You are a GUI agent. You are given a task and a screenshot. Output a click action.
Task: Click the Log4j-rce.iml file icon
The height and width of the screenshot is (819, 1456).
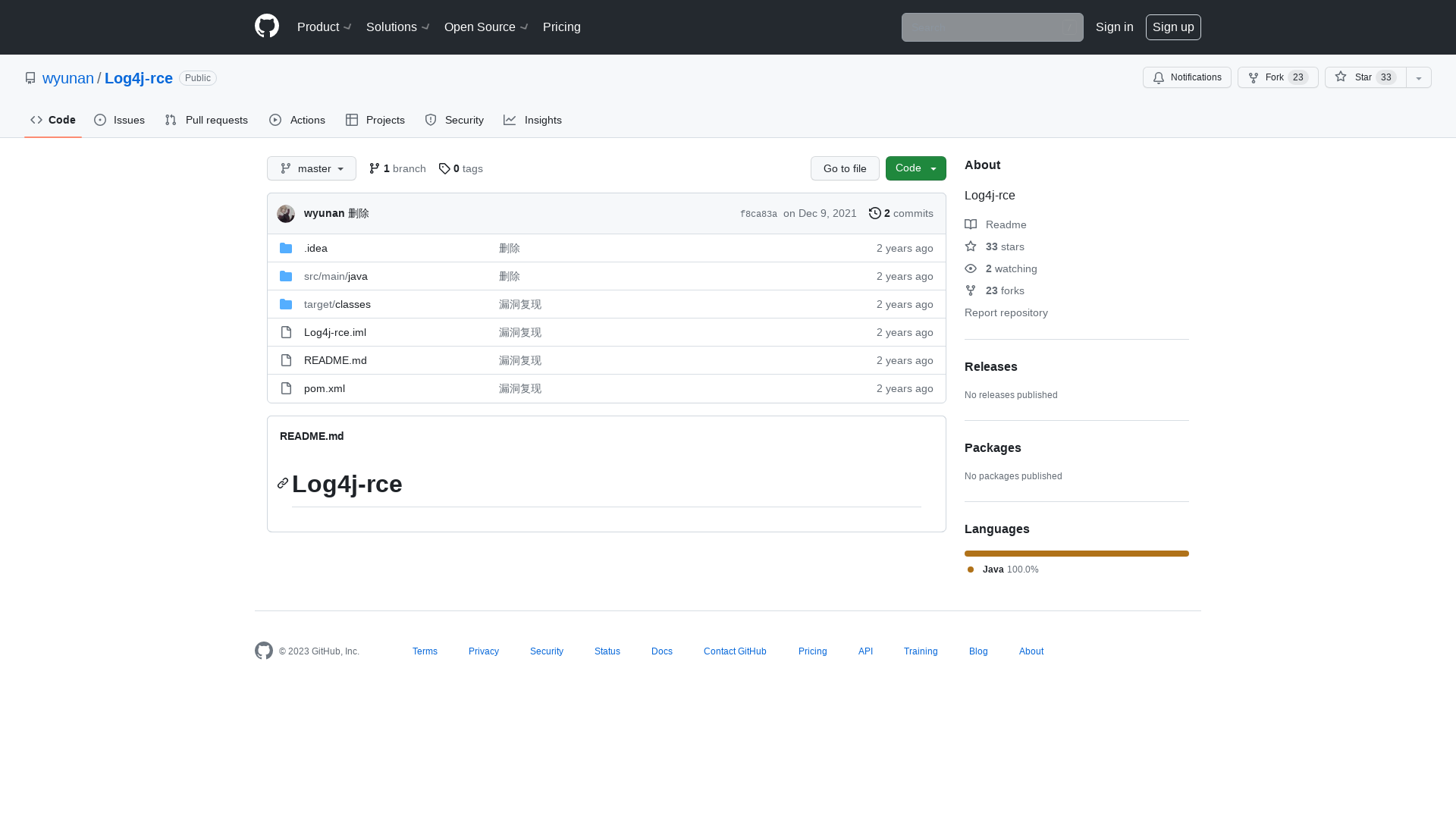pyautogui.click(x=286, y=332)
